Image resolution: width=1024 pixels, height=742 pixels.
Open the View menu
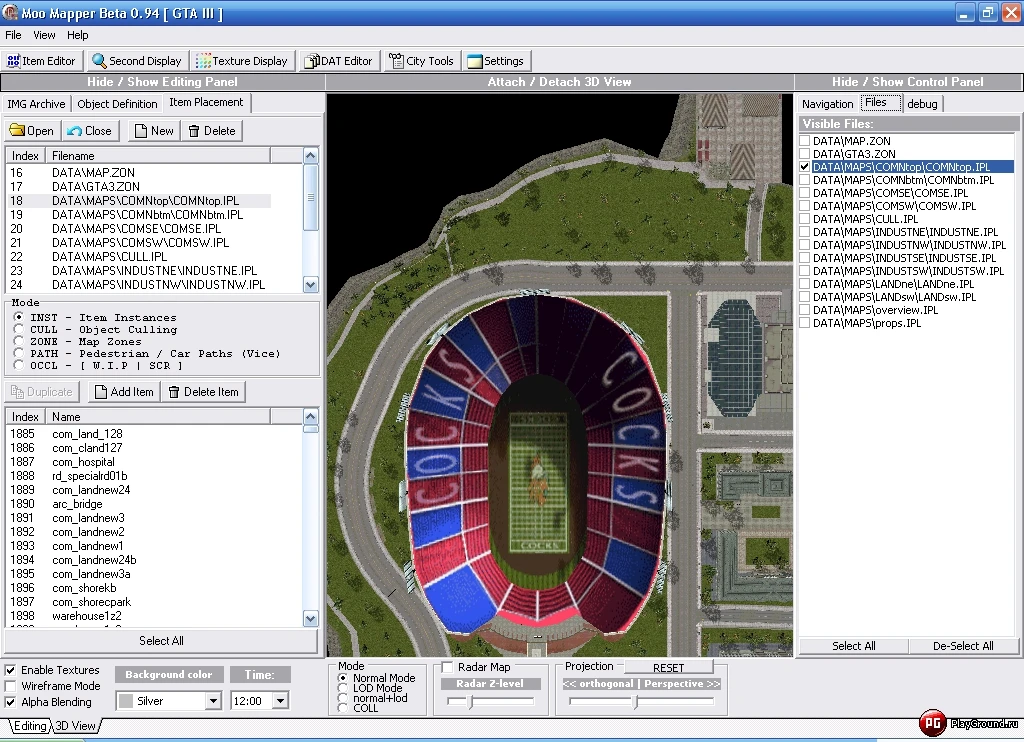pos(44,34)
